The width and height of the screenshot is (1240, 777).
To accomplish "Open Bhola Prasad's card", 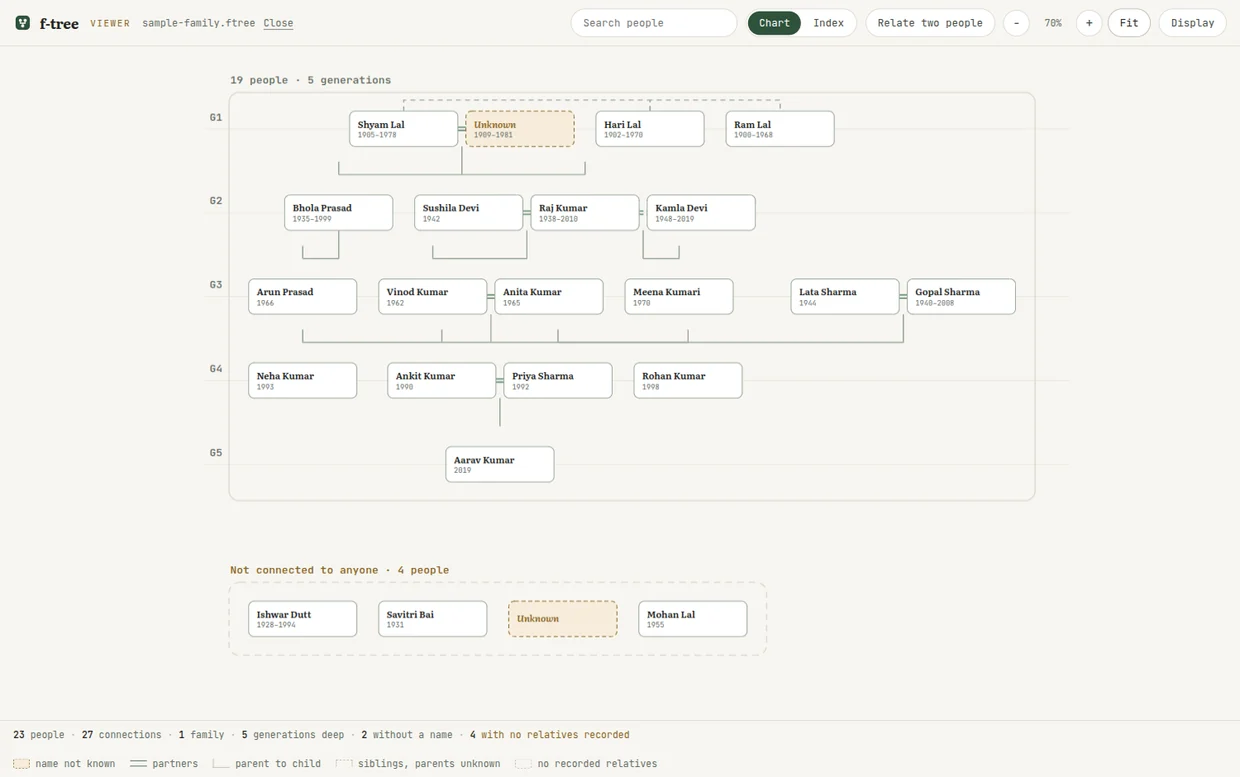I will point(339,213).
